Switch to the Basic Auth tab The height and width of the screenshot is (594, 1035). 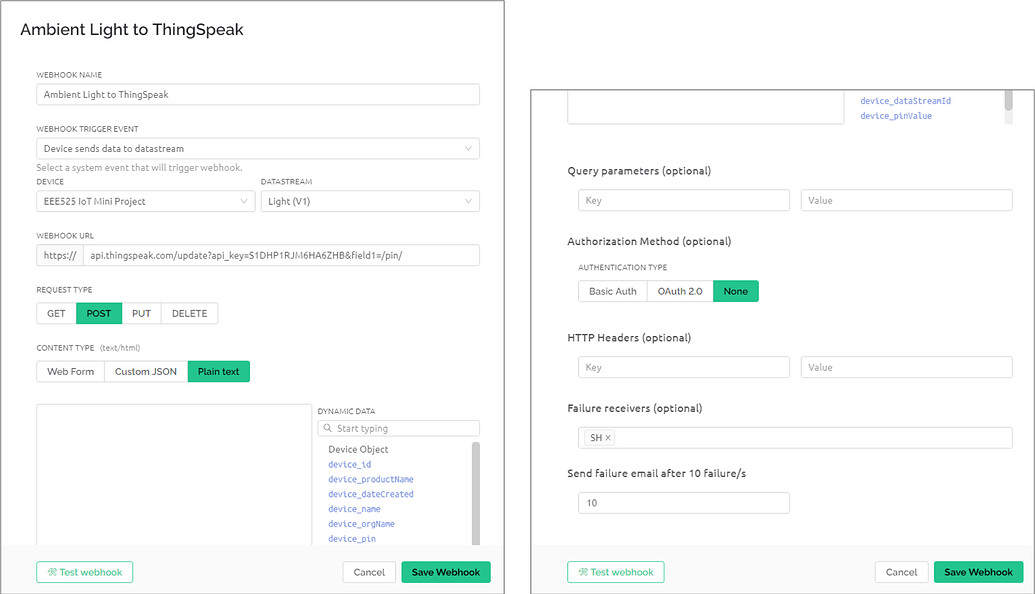point(612,291)
